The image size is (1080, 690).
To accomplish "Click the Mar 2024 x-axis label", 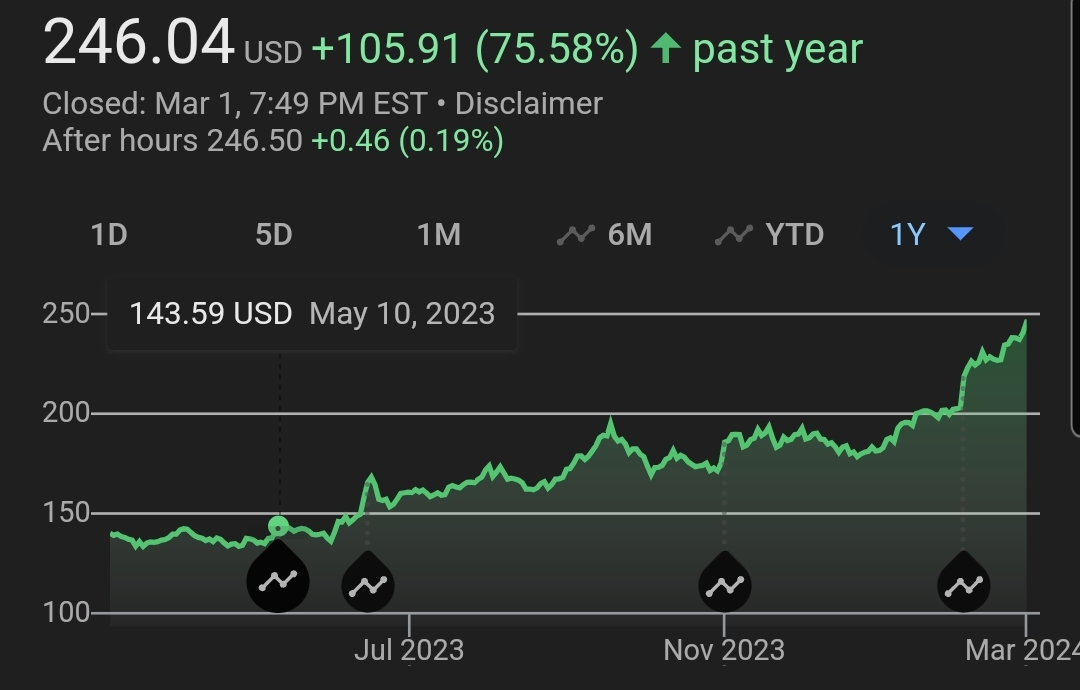I will [1021, 651].
